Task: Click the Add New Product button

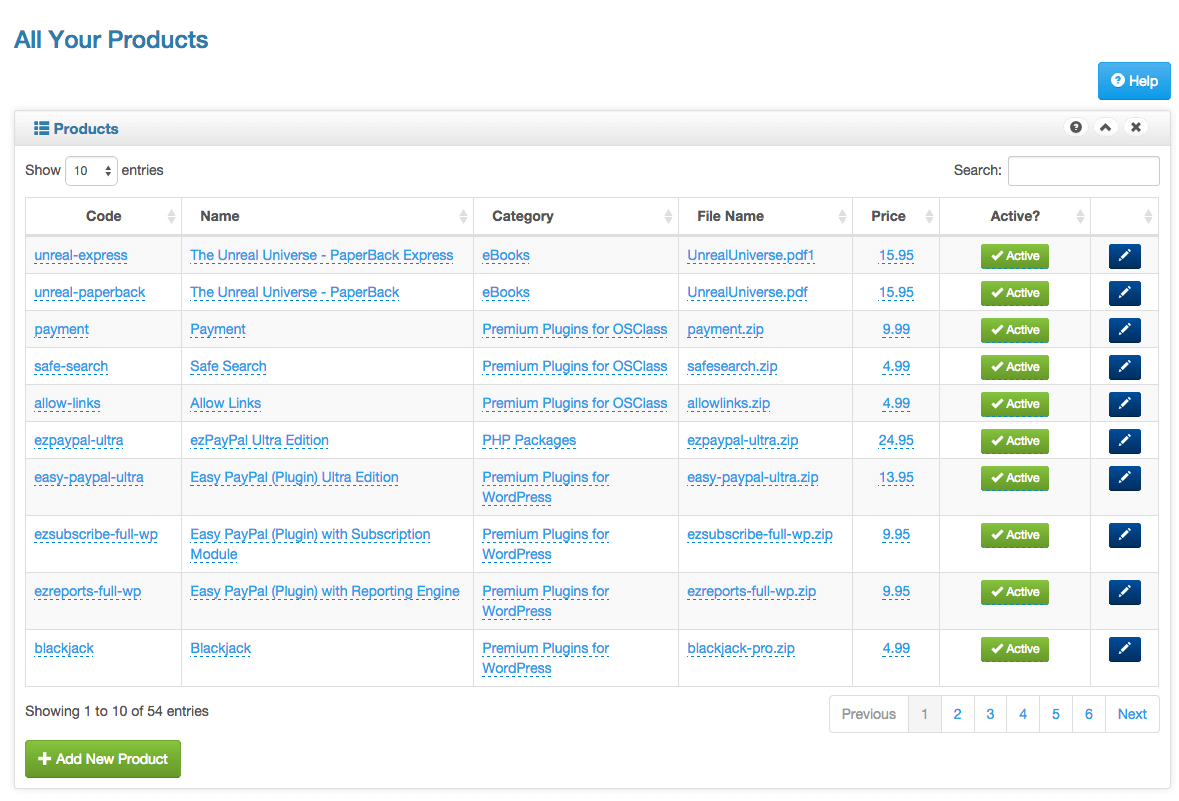Action: click(103, 759)
